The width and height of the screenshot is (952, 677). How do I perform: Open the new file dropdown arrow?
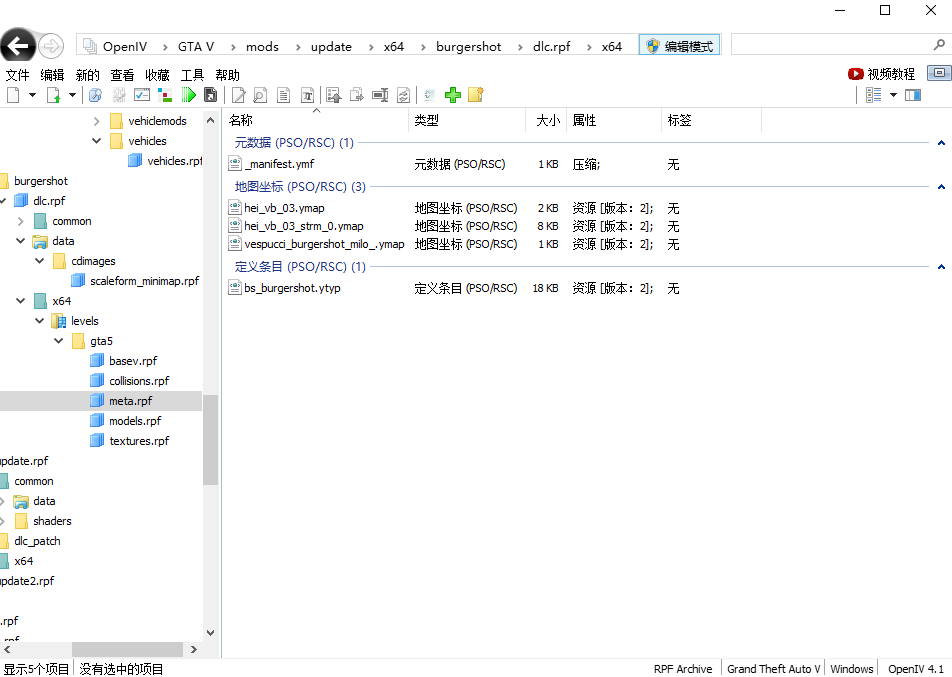click(x=32, y=95)
